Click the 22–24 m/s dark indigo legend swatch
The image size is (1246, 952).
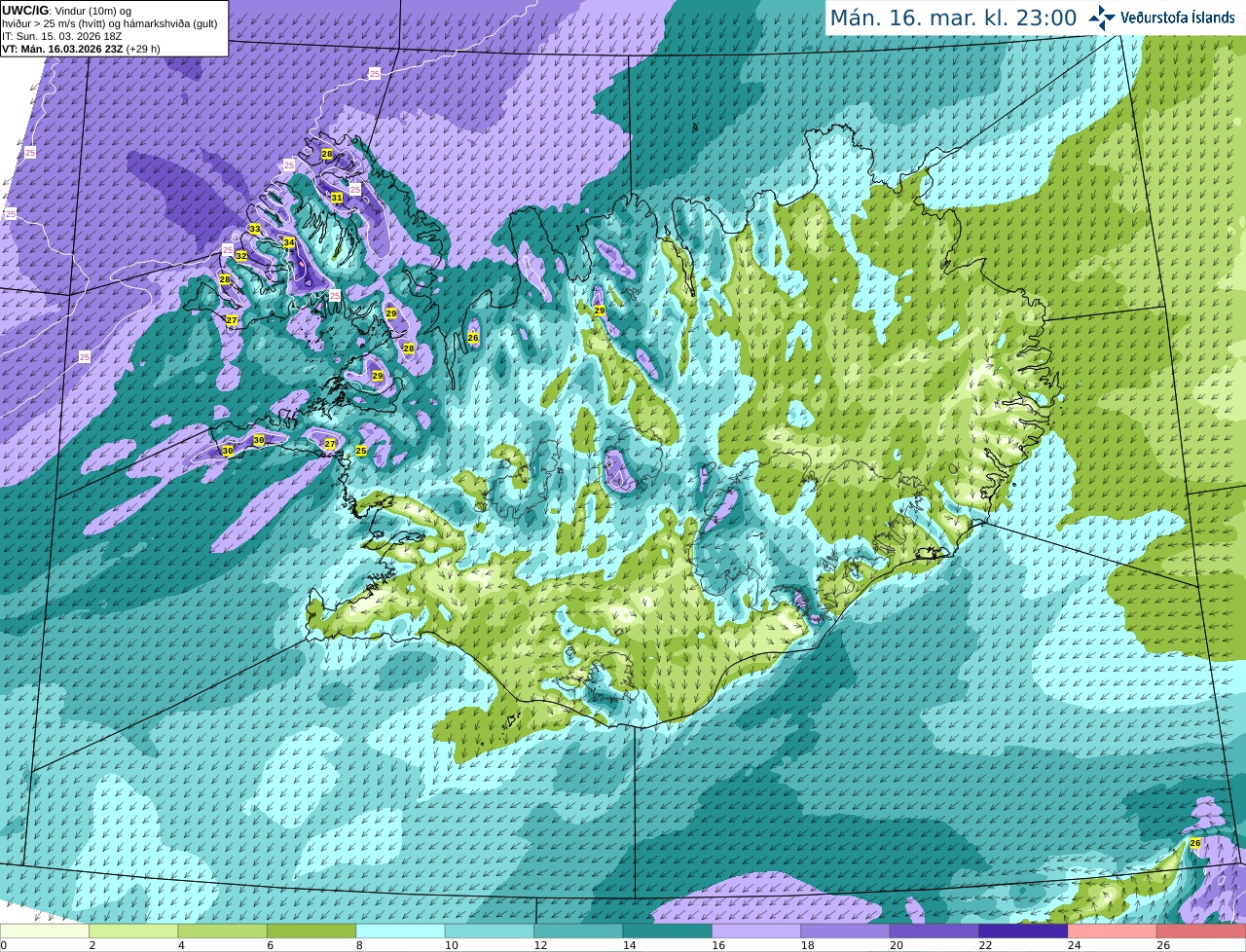pos(1024,932)
